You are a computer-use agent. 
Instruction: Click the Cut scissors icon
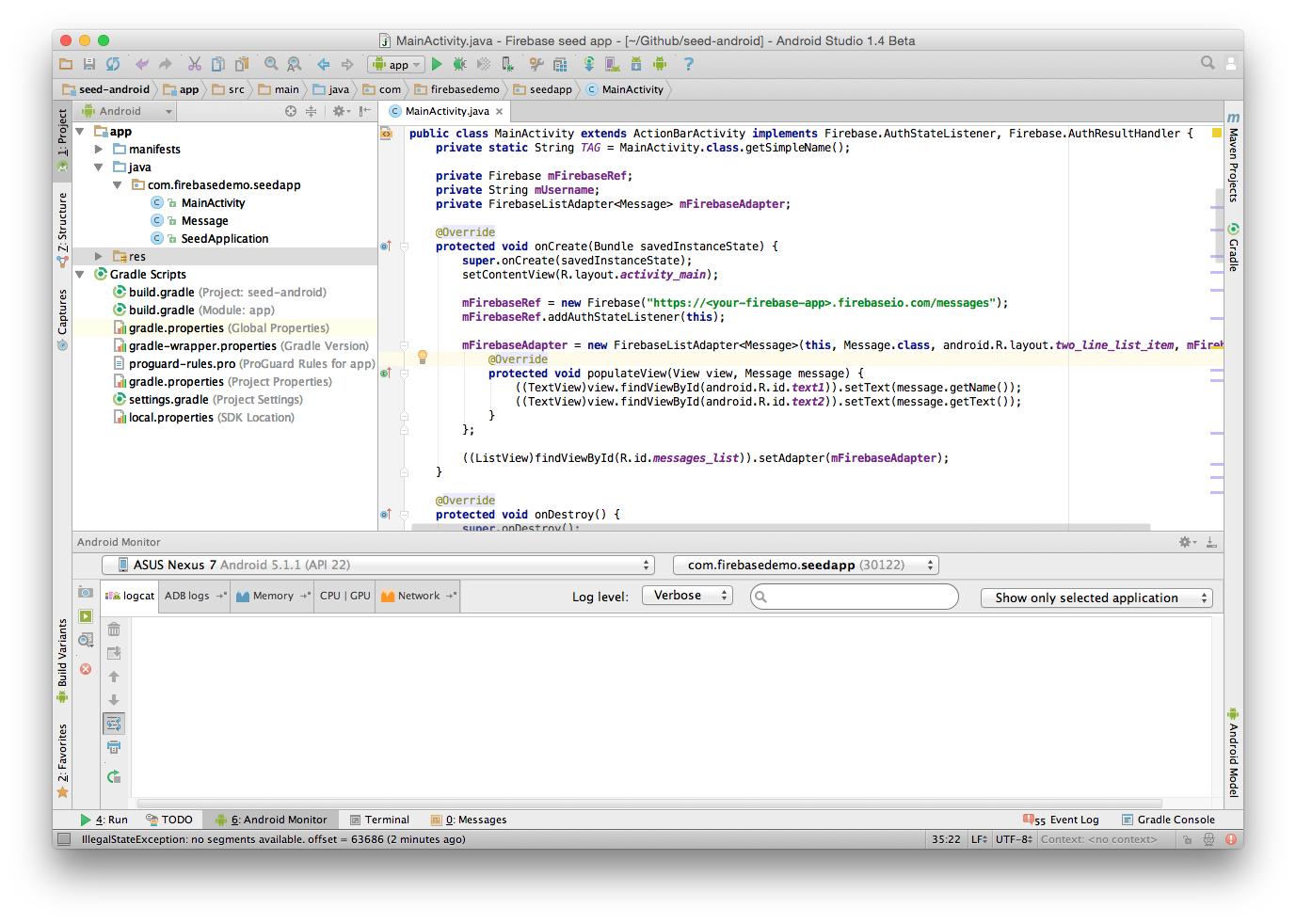pyautogui.click(x=195, y=64)
